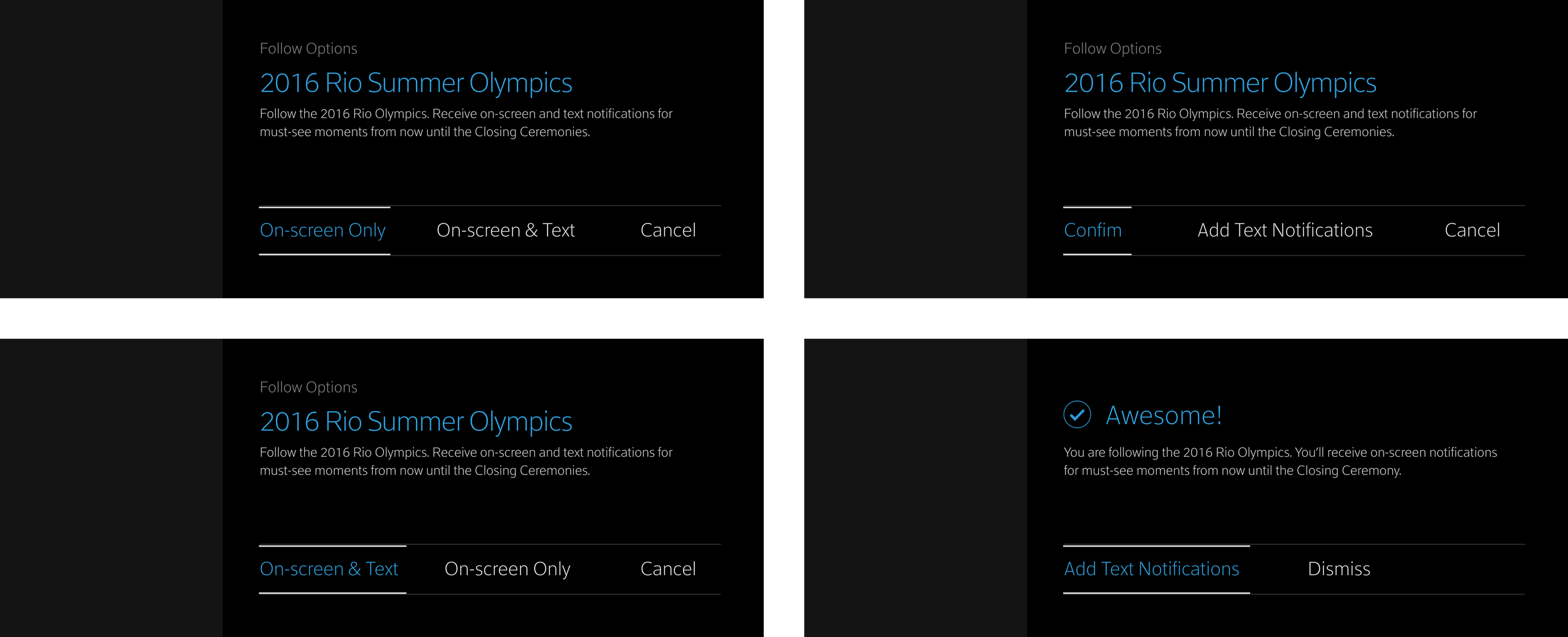The image size is (1568, 637).
Task: Dismiss the Awesome confirmation panel
Action: (1338, 569)
